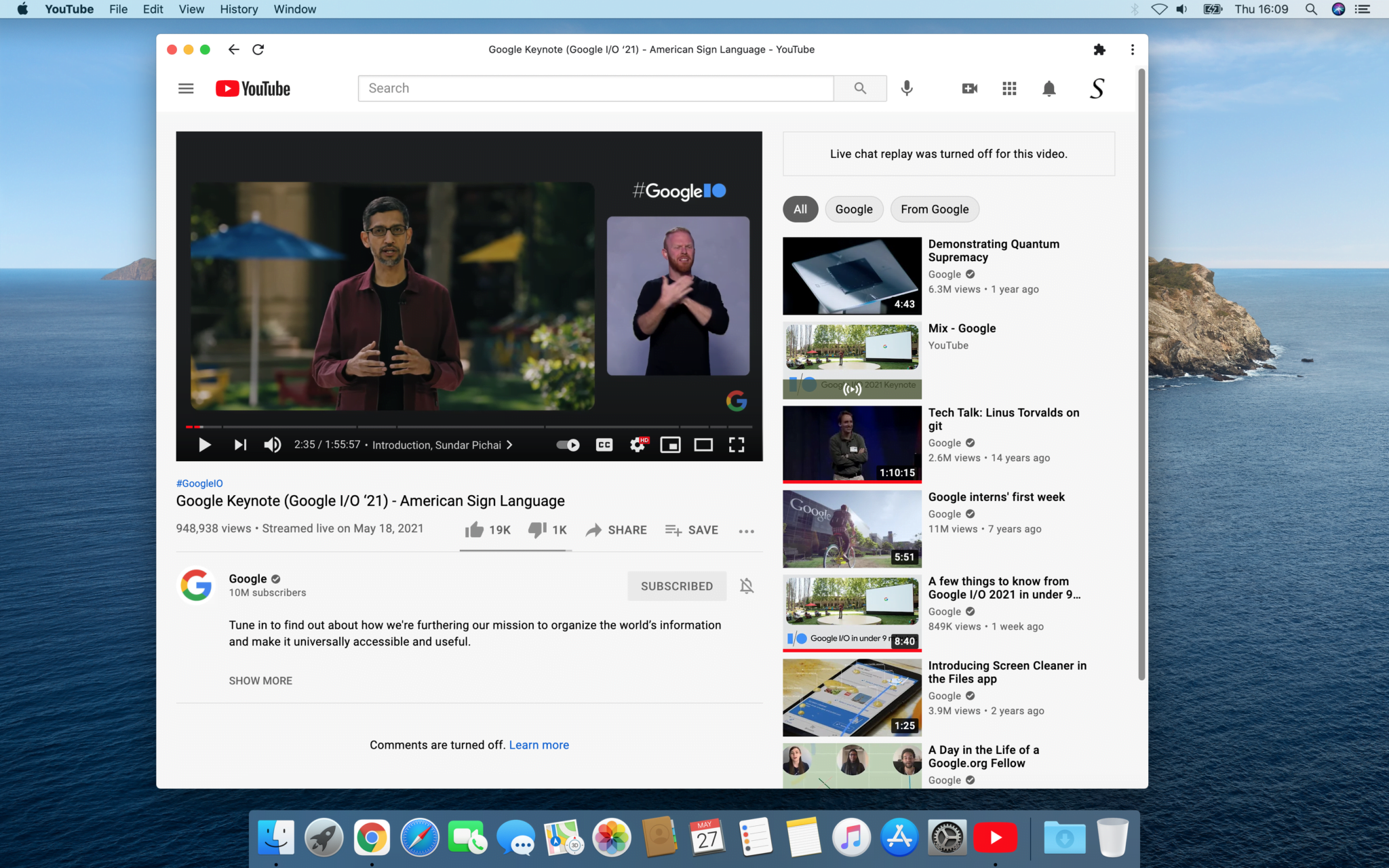Image resolution: width=1389 pixels, height=868 pixels.
Task: Mute the video via the speaker icon
Action: tap(272, 445)
